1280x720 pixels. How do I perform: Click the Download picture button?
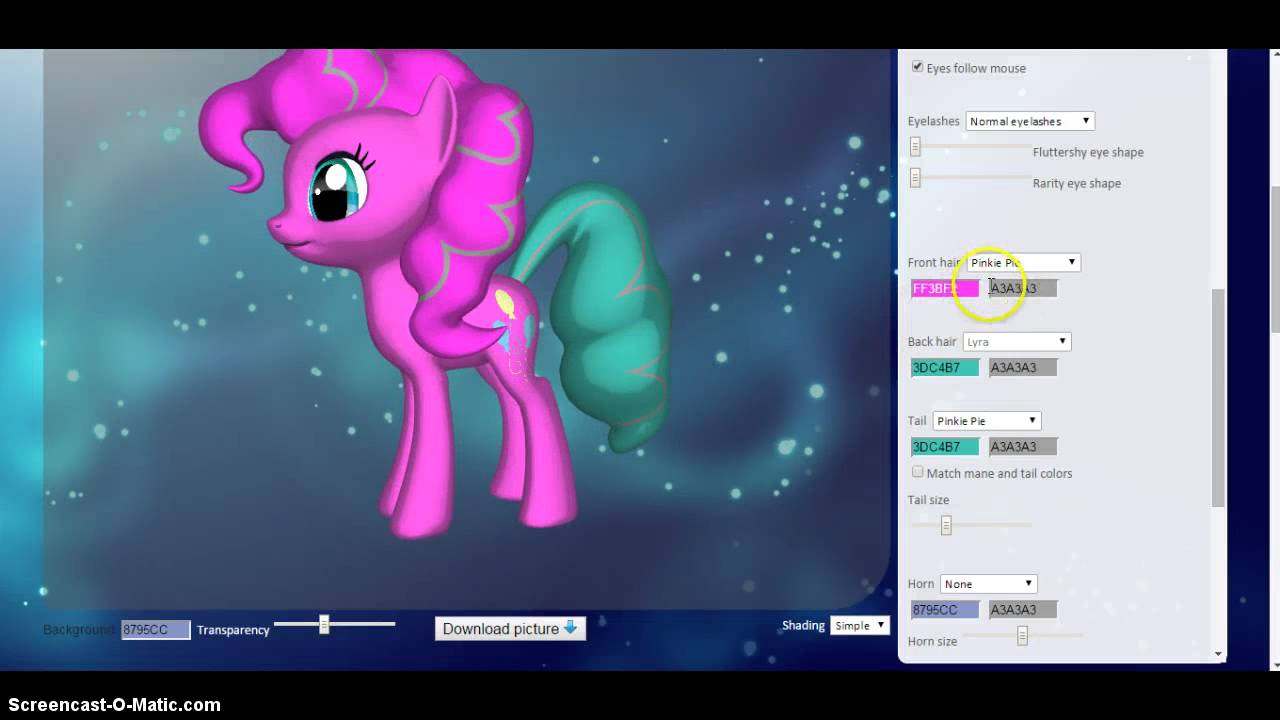point(510,628)
